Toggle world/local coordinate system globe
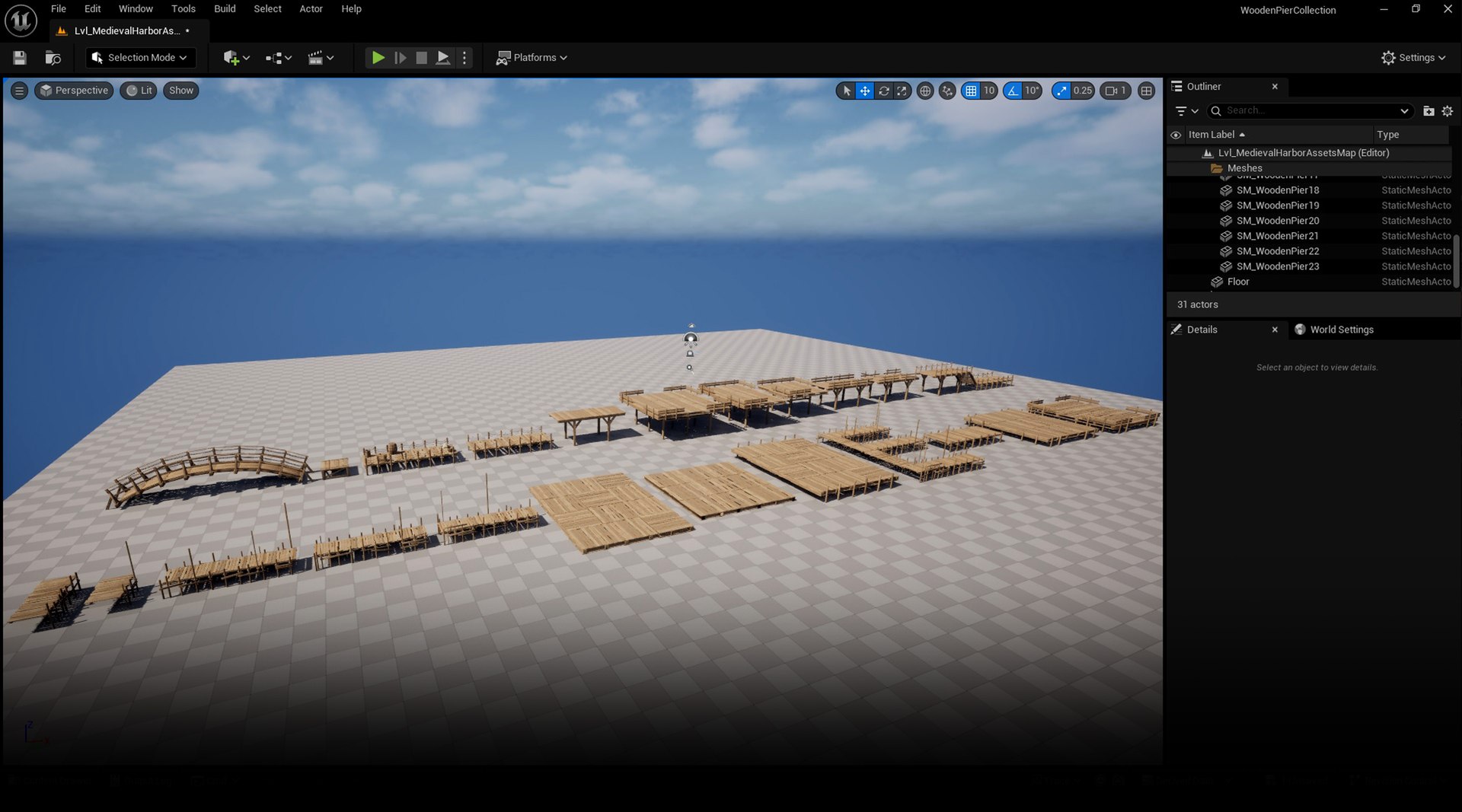This screenshot has height=812, width=1462. [925, 91]
